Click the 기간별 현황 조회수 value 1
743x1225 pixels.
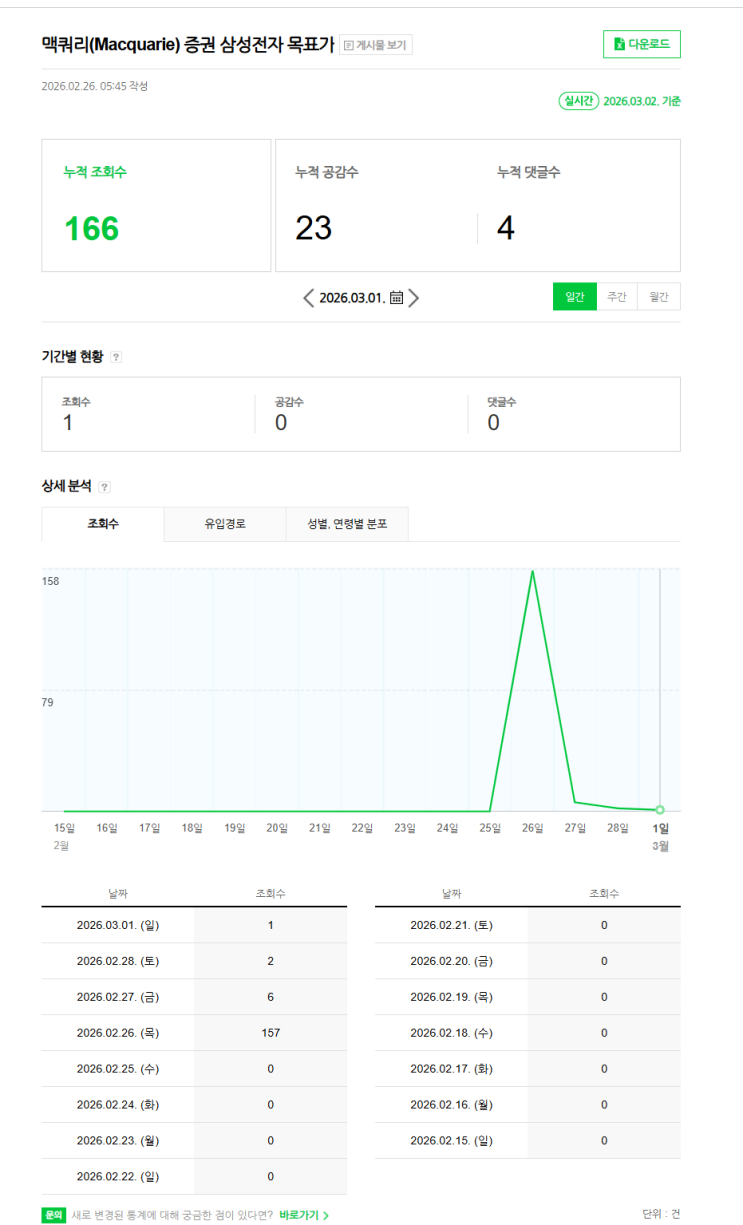67,423
